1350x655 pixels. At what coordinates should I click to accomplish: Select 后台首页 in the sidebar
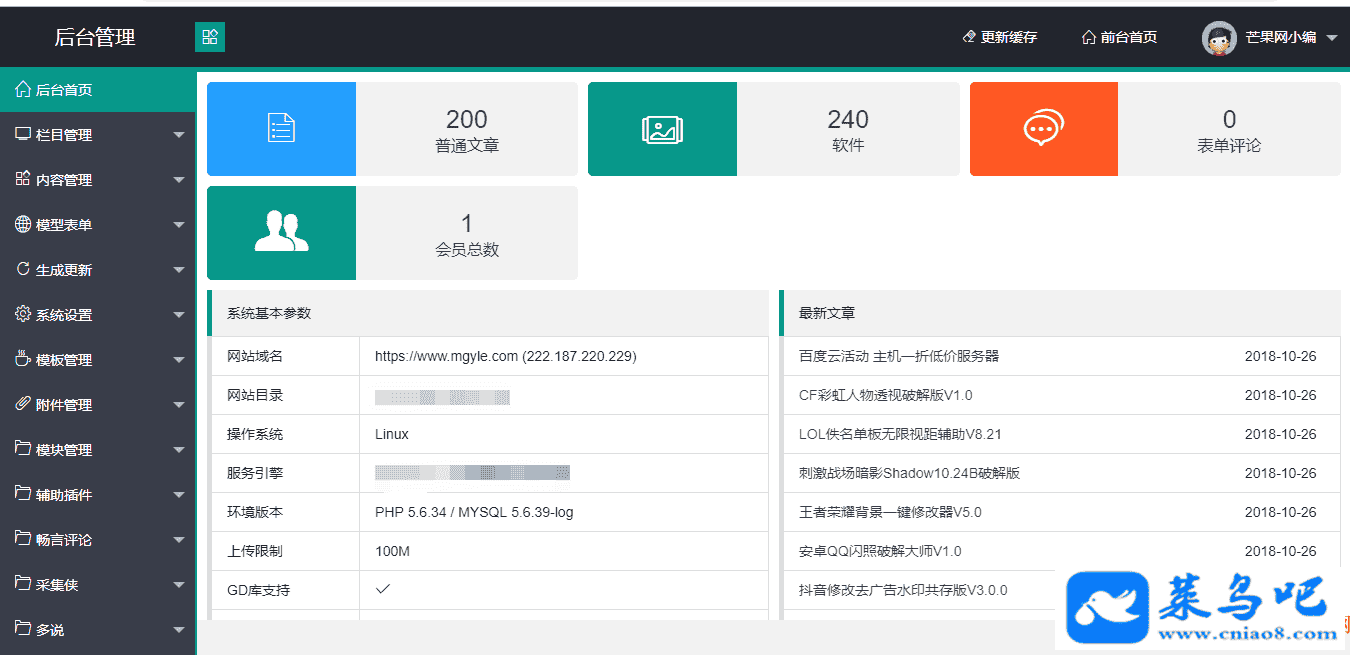pyautogui.click(x=64, y=90)
